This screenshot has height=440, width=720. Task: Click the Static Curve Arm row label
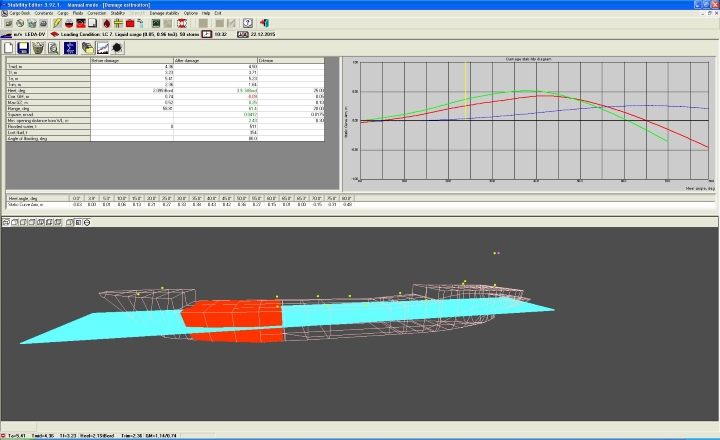[38, 204]
